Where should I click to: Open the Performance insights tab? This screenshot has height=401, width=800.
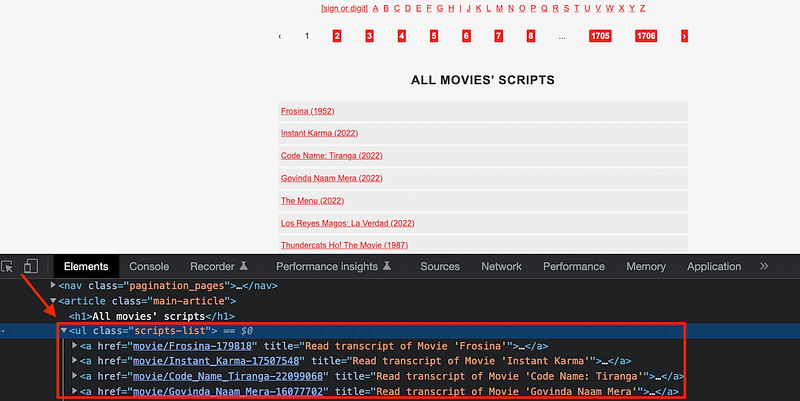pyautogui.click(x=334, y=266)
